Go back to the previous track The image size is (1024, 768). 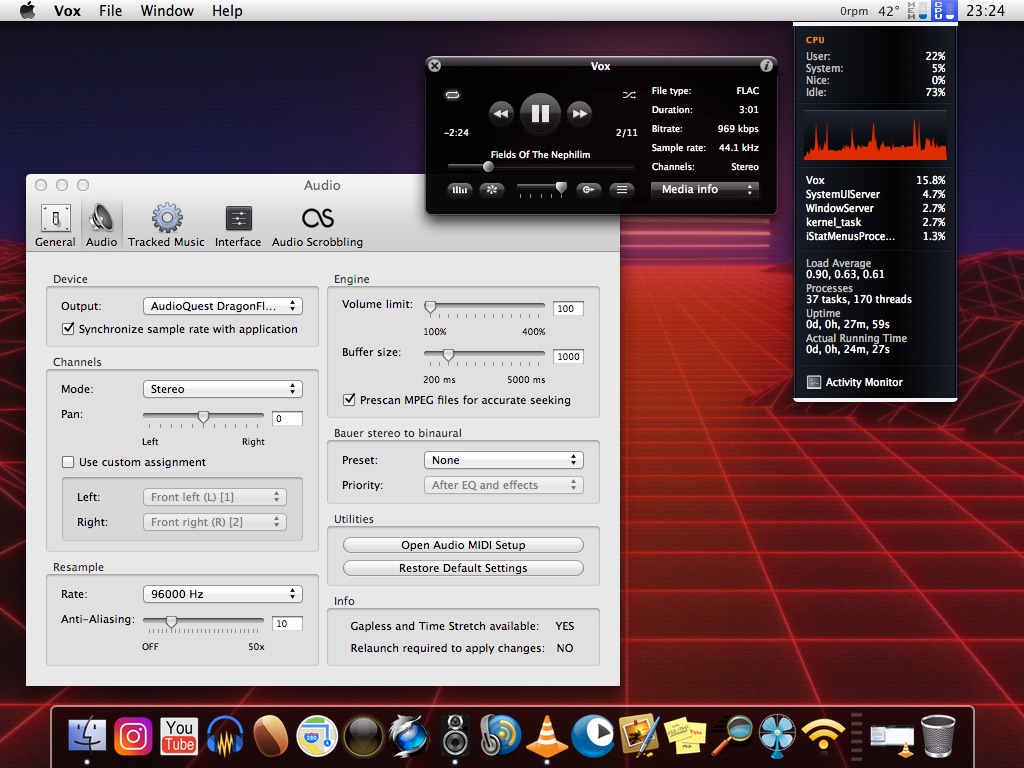click(501, 114)
